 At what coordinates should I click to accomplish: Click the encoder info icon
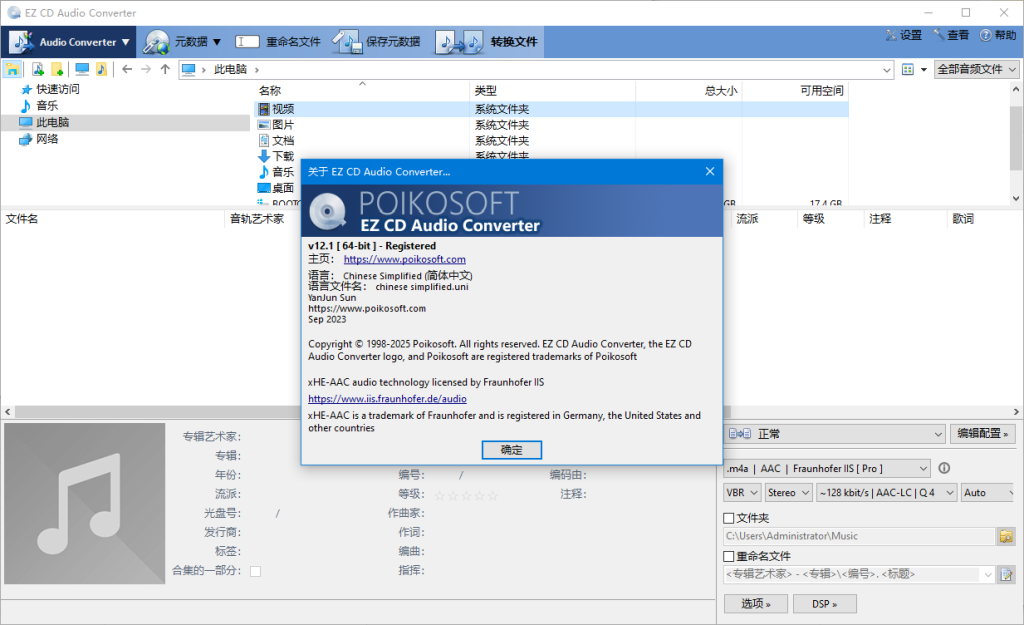[944, 468]
